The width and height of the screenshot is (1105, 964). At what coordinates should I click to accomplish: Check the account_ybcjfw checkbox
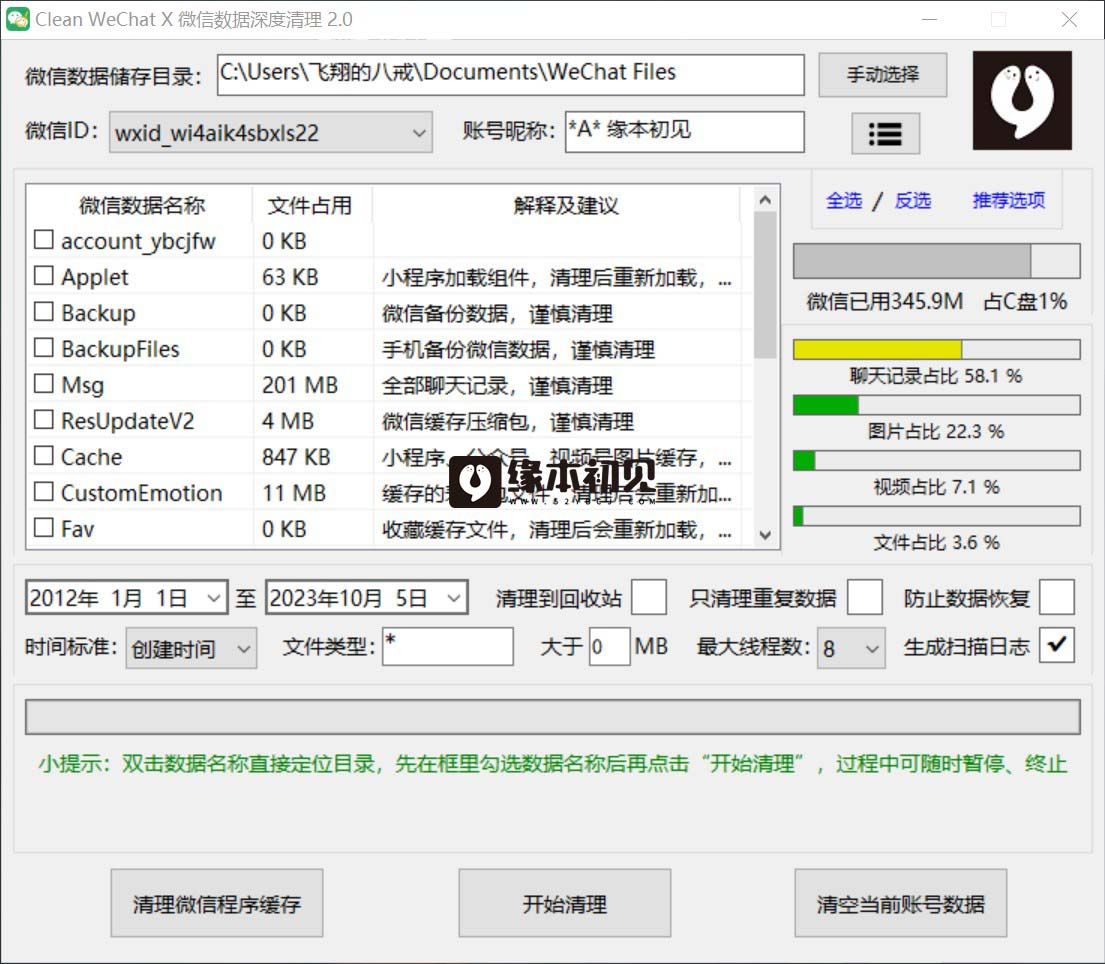44,240
